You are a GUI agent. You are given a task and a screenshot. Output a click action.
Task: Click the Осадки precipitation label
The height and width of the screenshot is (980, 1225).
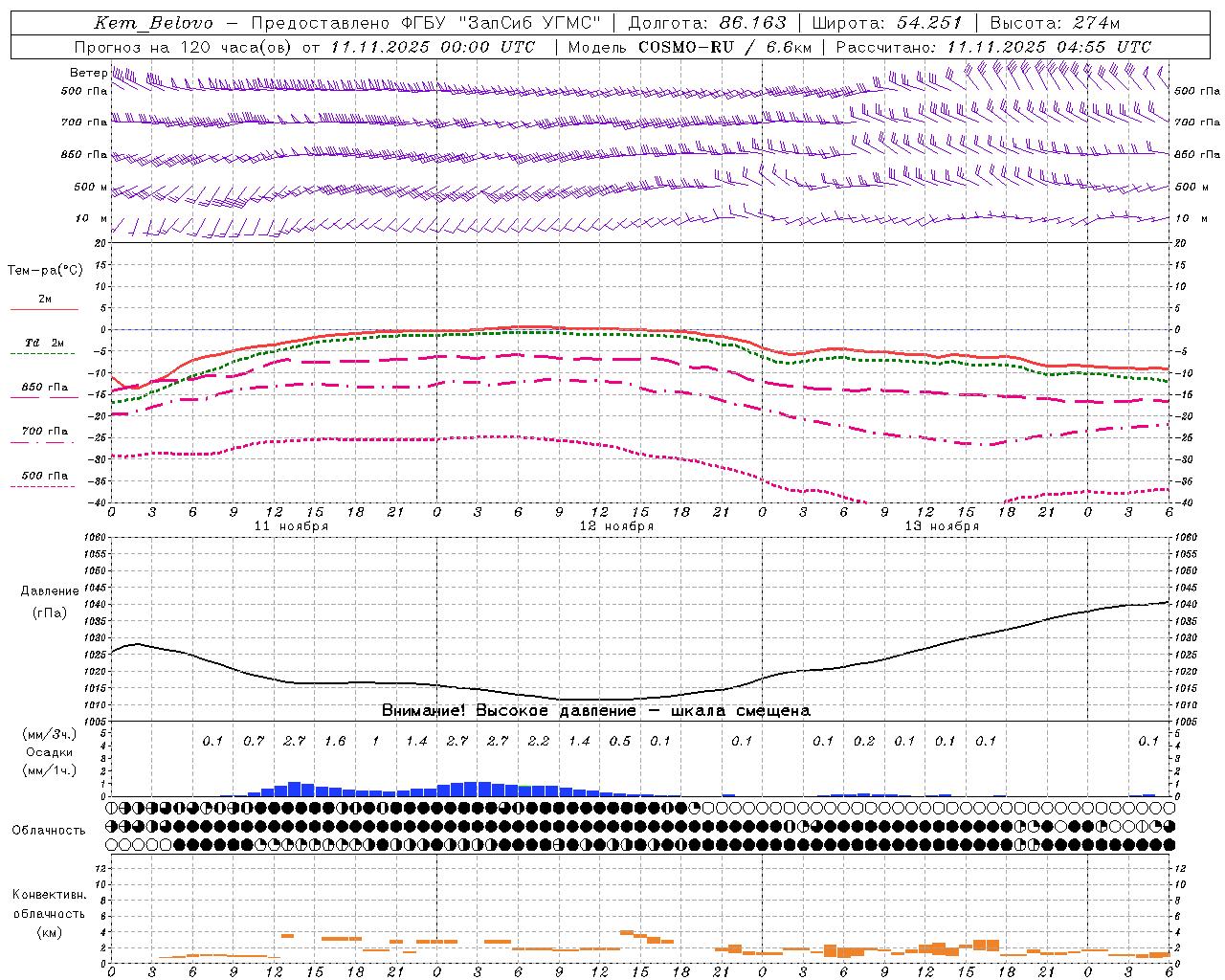[x=49, y=752]
